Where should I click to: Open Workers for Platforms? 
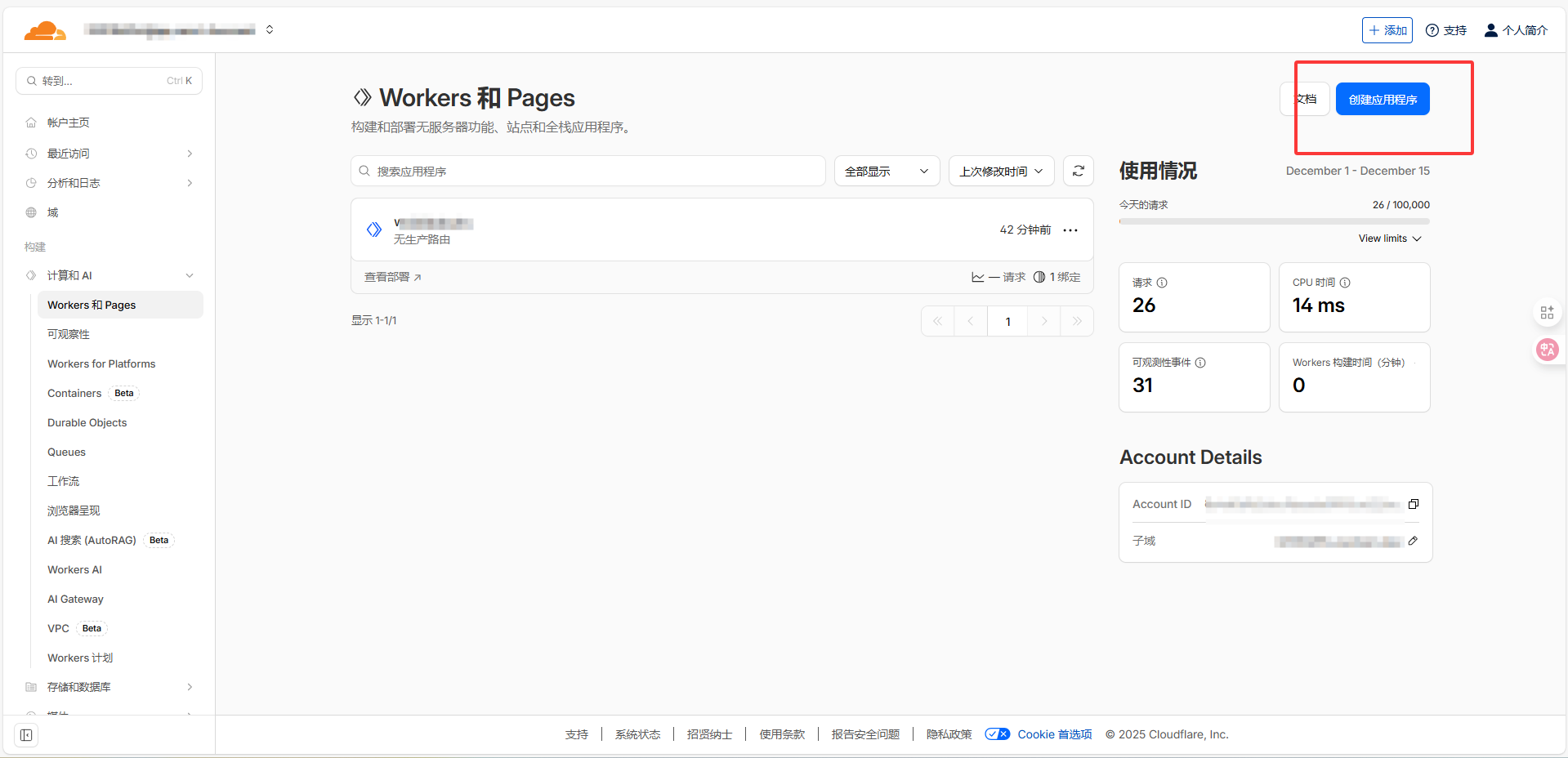(x=101, y=363)
